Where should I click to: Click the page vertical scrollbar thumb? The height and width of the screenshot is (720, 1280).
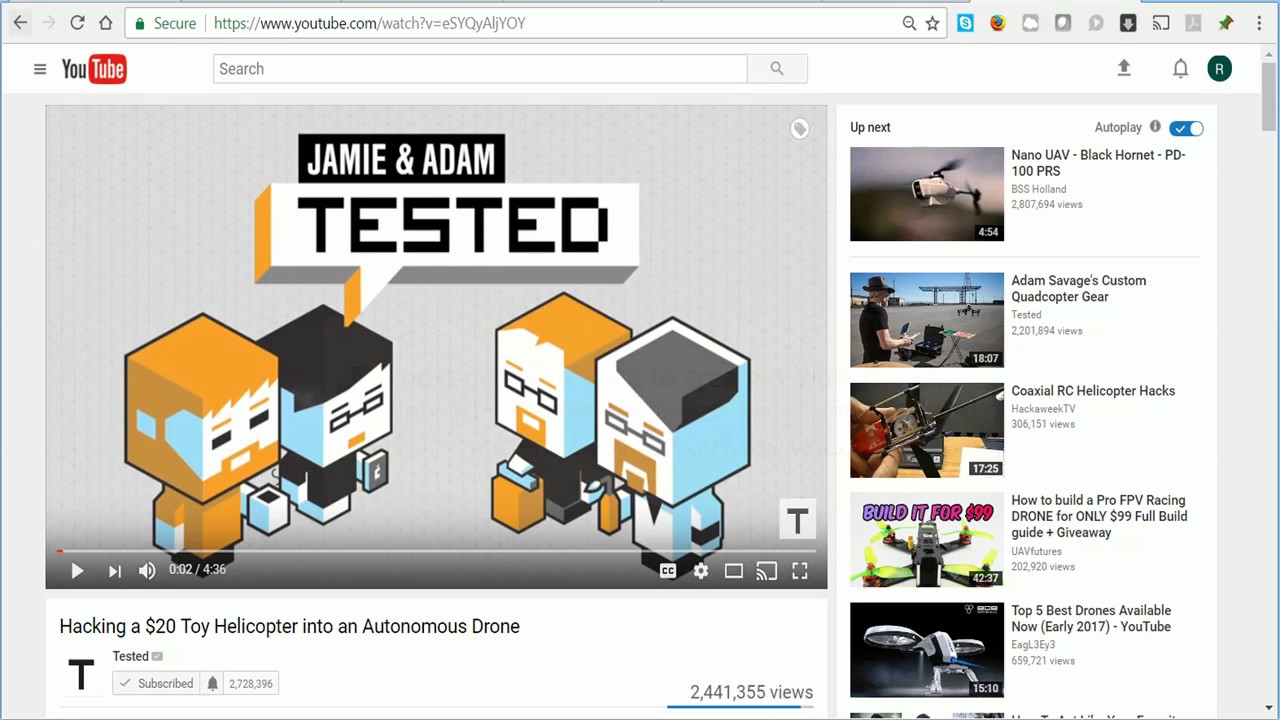coord(1269,95)
